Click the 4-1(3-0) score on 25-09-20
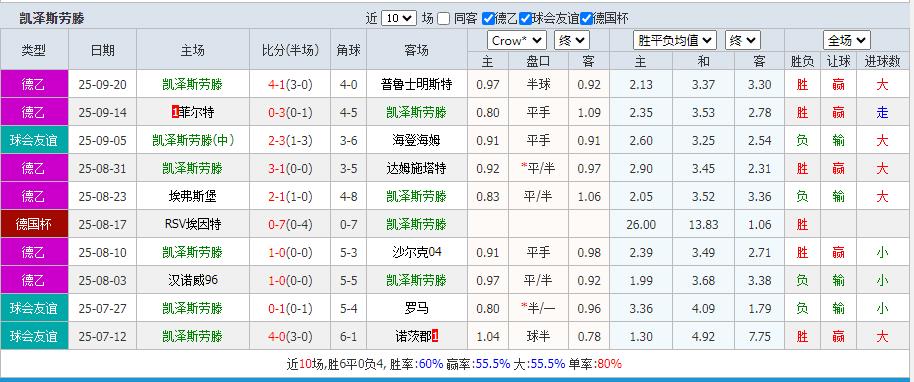The image size is (914, 382). [290, 85]
